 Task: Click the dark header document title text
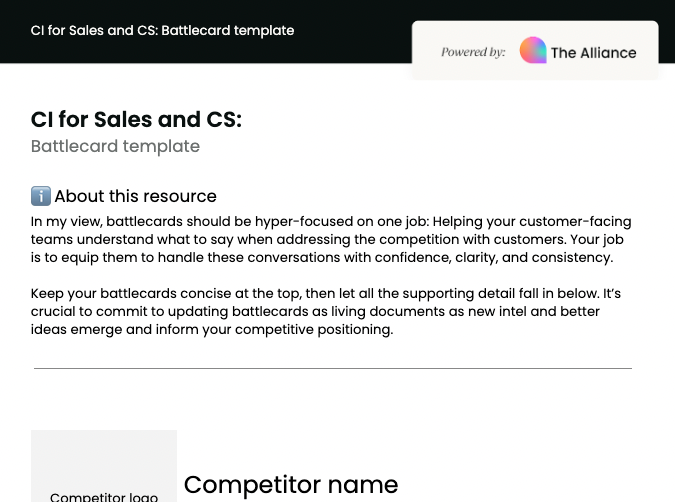pyautogui.click(x=162, y=30)
